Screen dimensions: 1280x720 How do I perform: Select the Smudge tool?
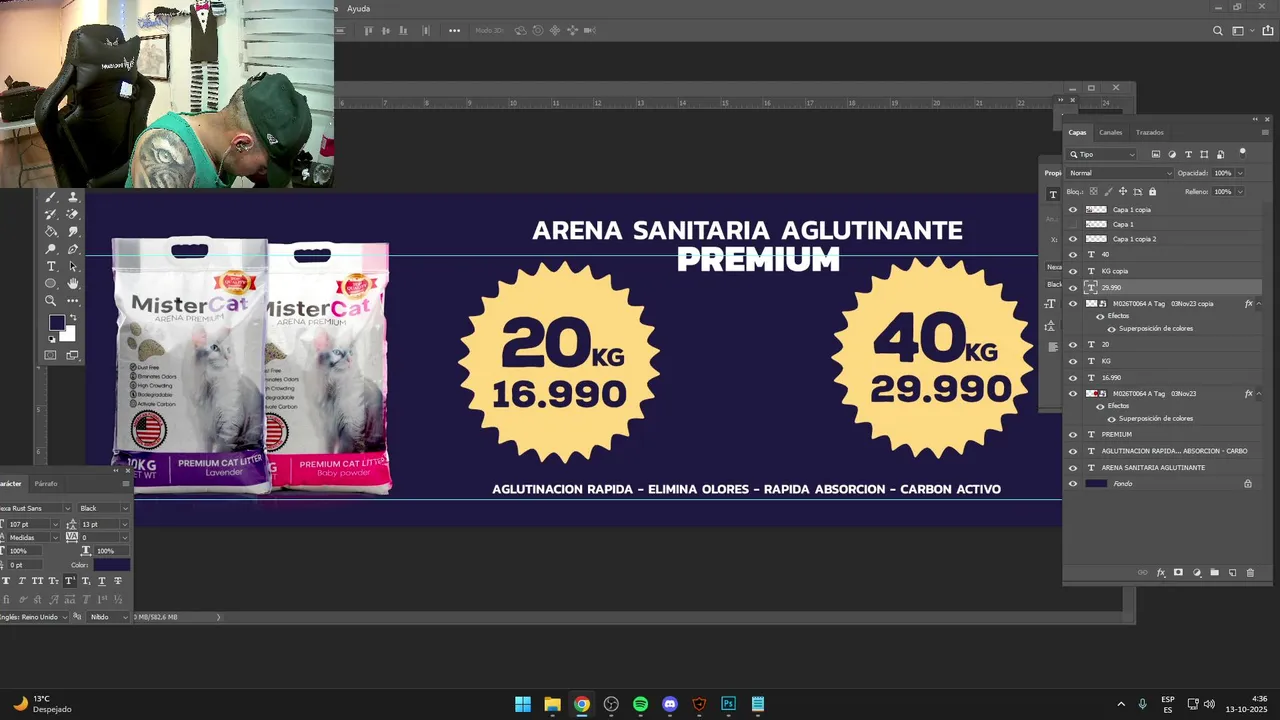[x=73, y=231]
